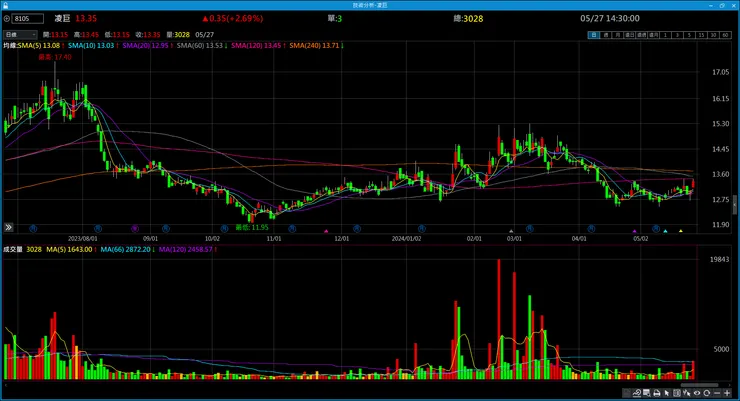Click the purple circle event marker before 09/01
This screenshot has height=401, width=740.
coord(135,228)
